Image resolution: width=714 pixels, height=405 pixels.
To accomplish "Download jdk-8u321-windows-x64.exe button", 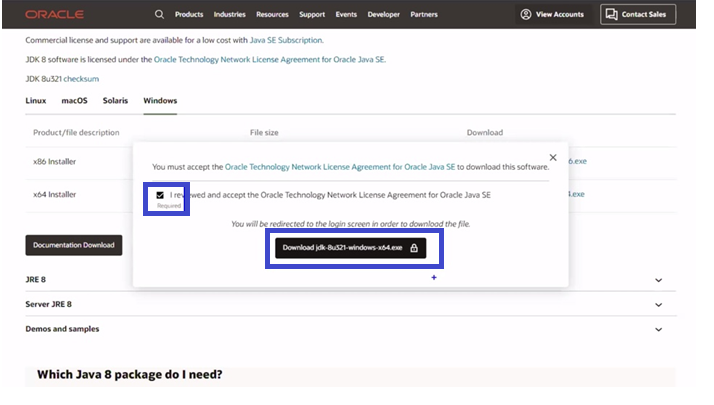I will 351,248.
